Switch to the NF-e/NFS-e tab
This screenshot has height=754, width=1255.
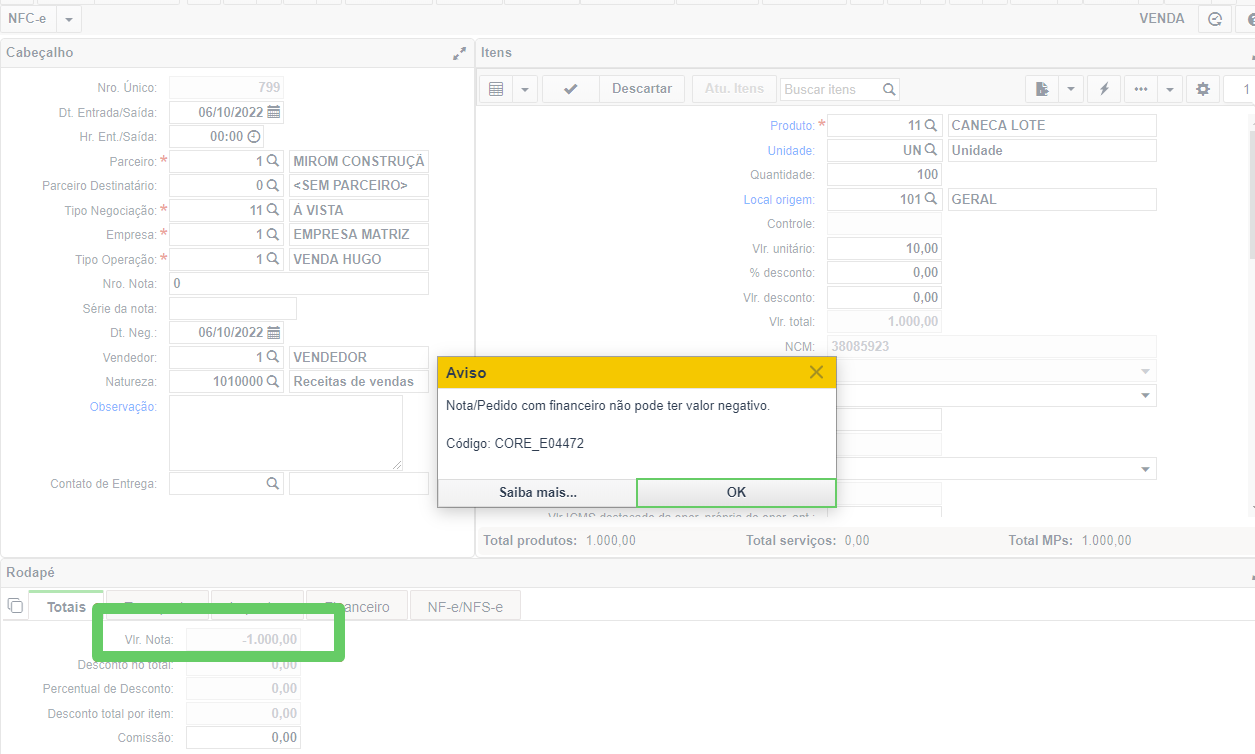point(465,607)
